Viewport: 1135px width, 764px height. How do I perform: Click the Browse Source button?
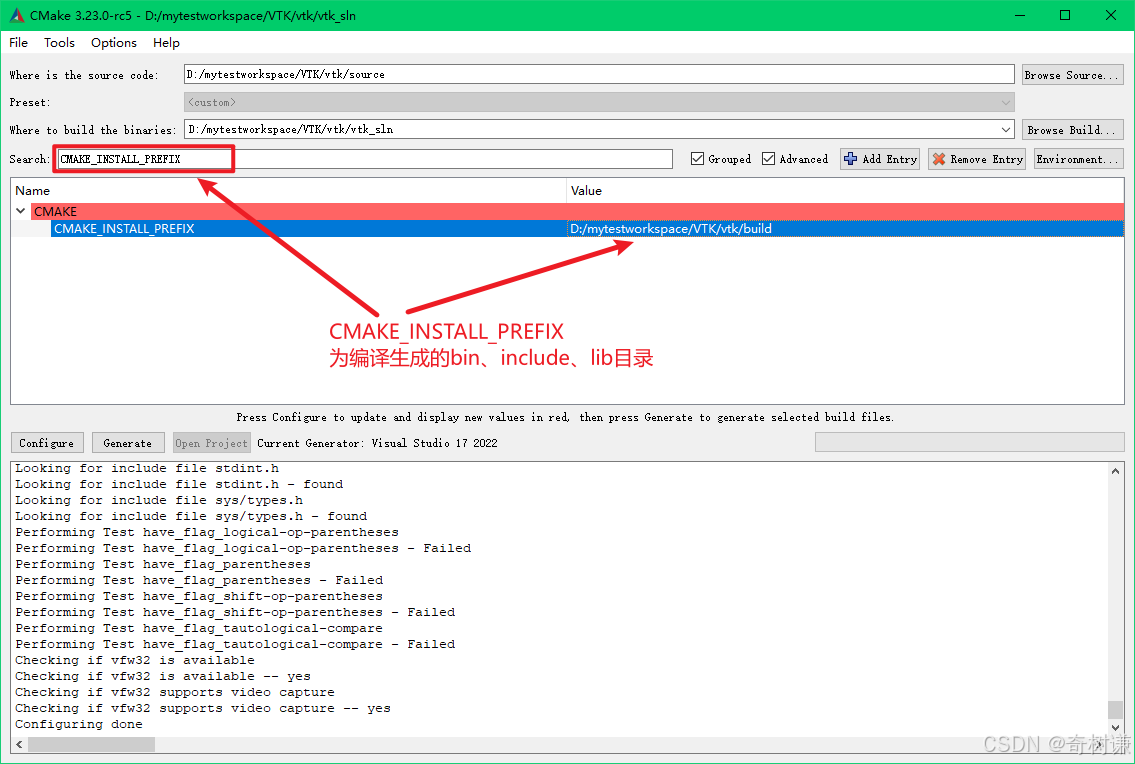(1073, 75)
